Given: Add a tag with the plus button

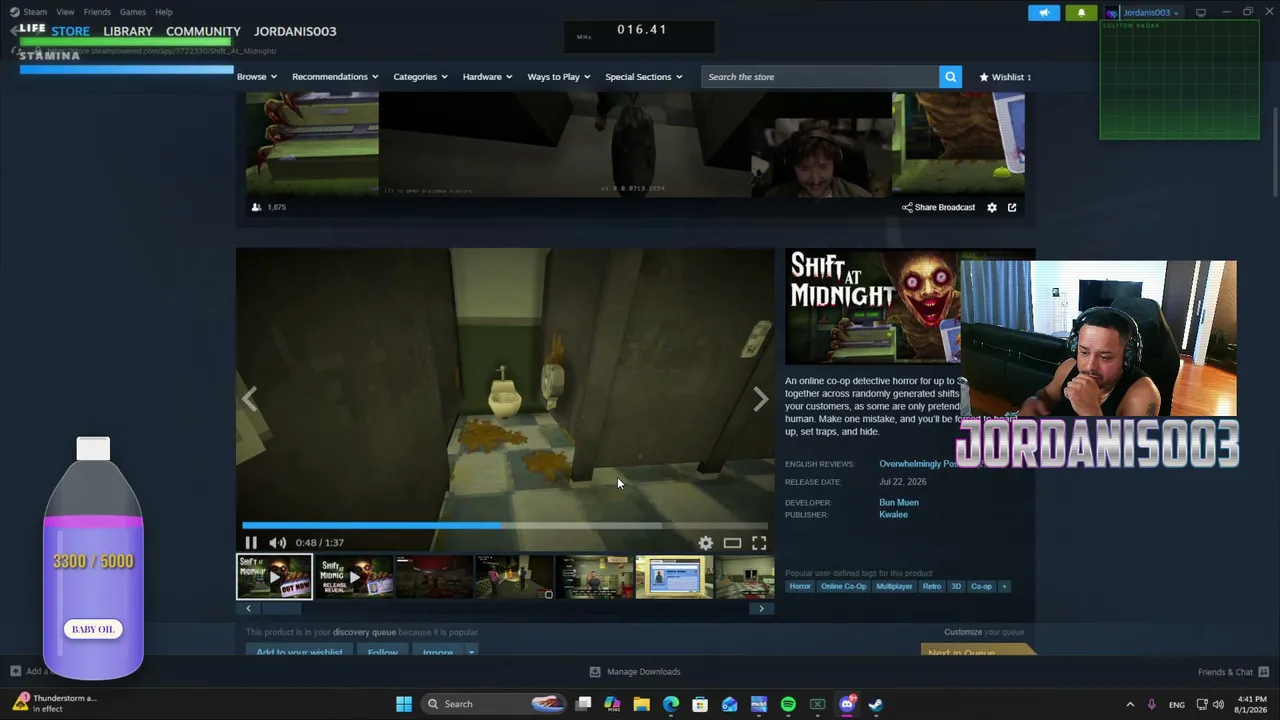Looking at the screenshot, I should [x=1004, y=586].
